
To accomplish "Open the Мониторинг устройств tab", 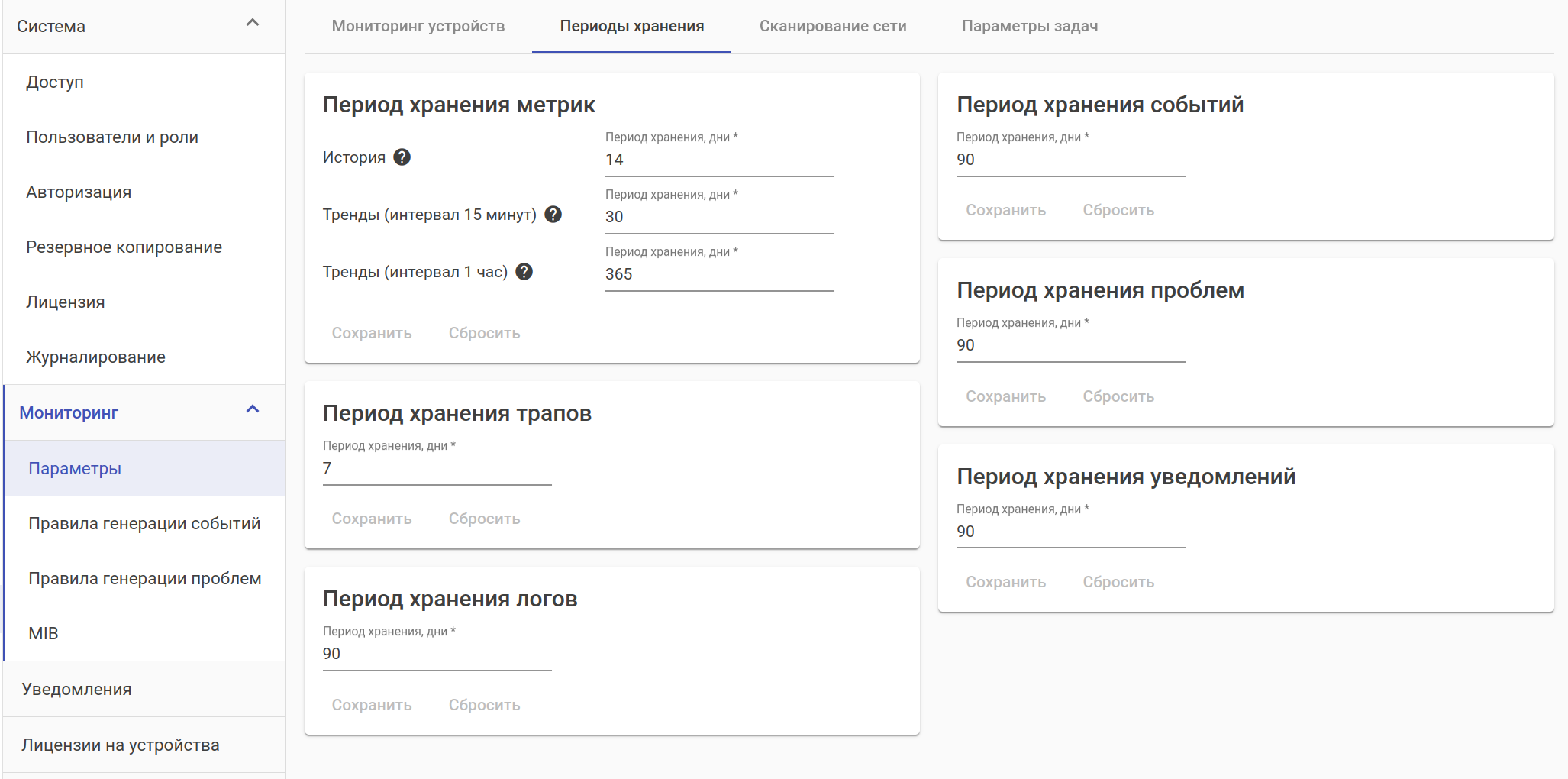I will click(x=418, y=26).
